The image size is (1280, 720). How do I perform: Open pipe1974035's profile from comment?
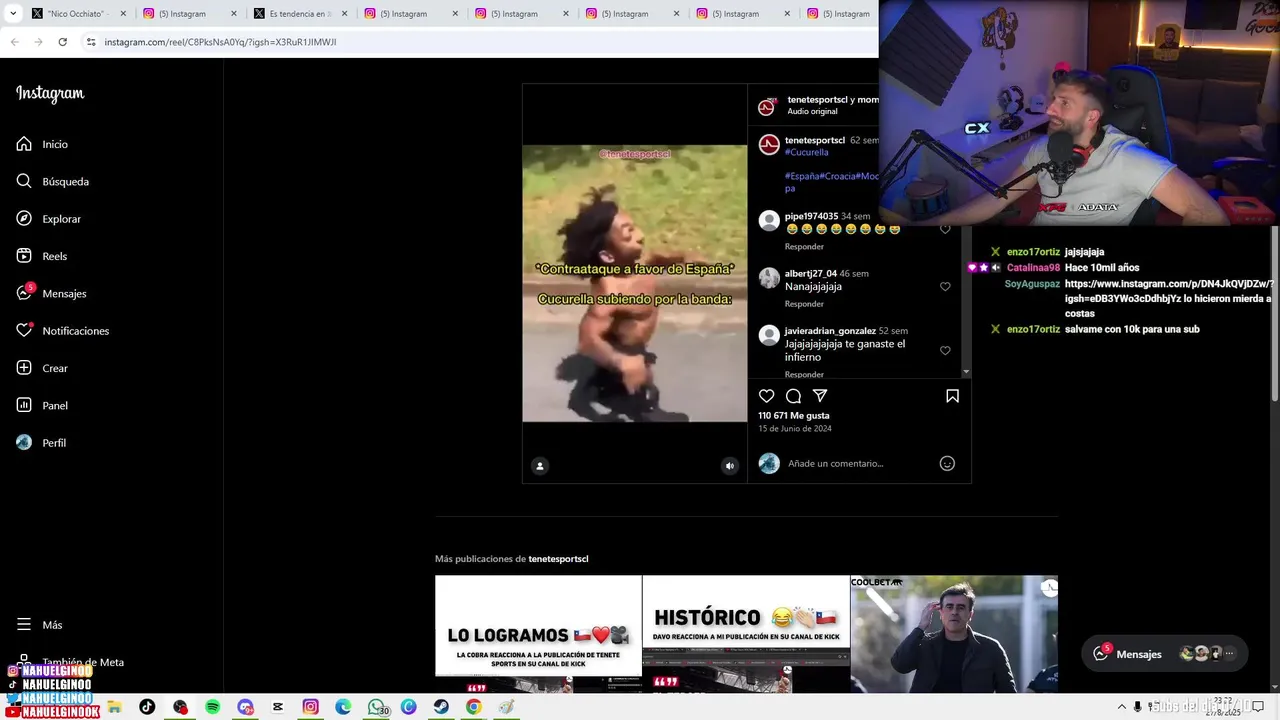(x=811, y=216)
